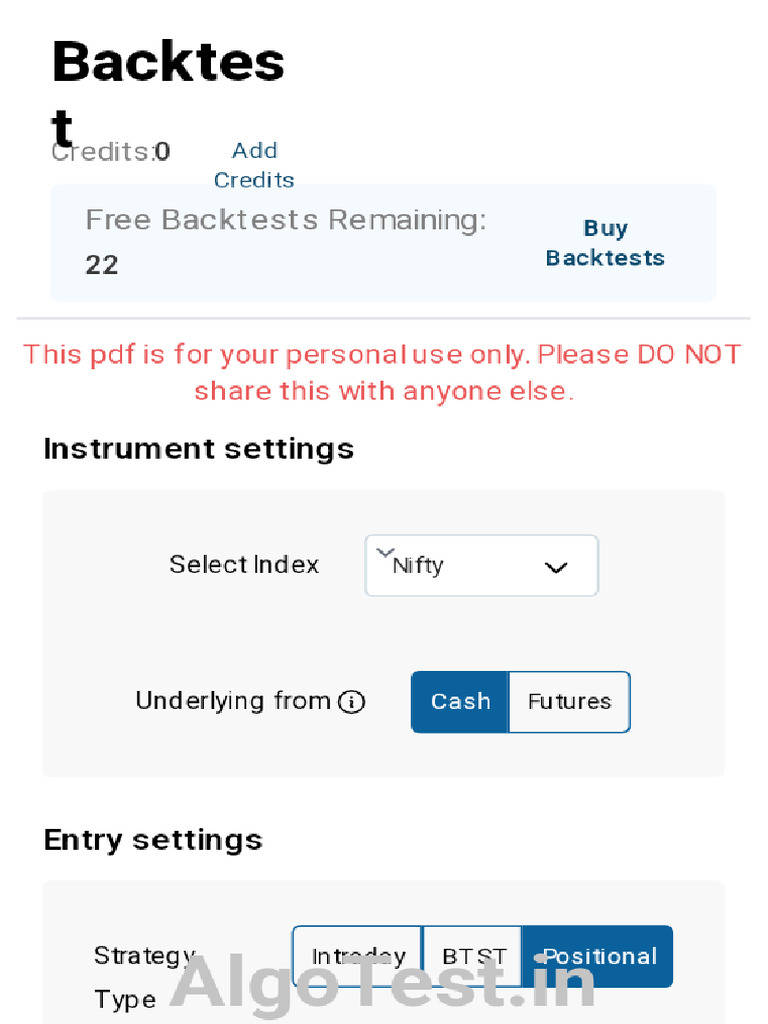
Task: Choose the Intraday strategy type
Action: tap(358, 956)
